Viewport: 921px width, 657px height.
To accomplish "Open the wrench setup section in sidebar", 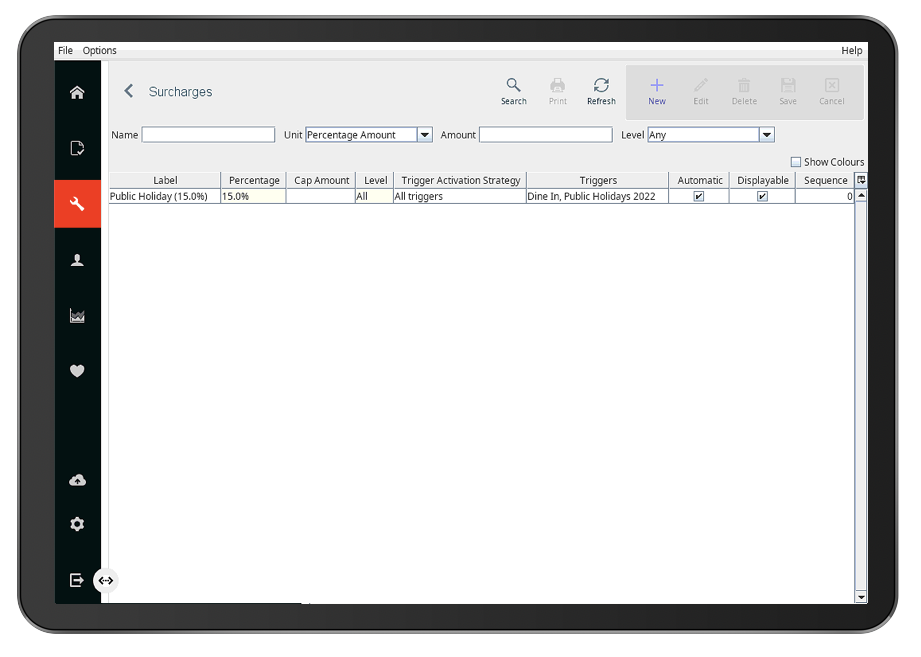I will pos(77,204).
